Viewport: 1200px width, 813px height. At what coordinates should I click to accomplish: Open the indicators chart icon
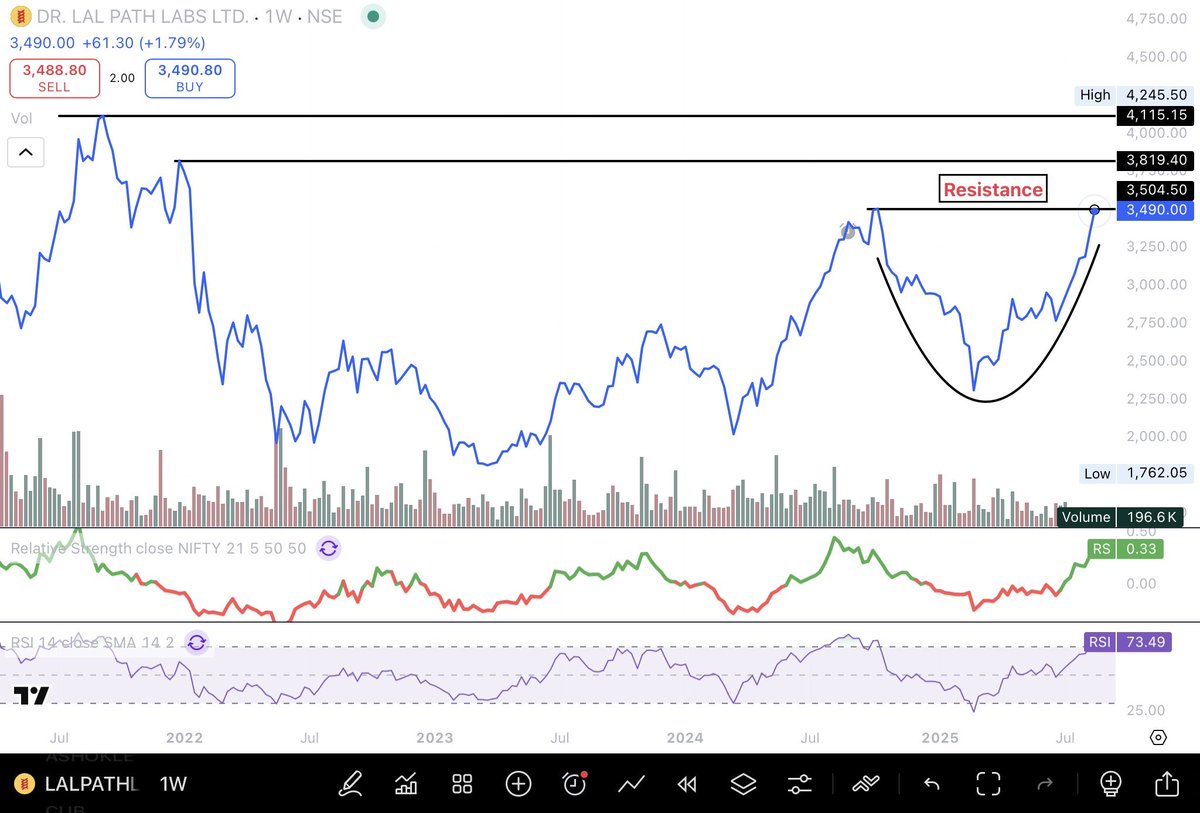tap(406, 784)
